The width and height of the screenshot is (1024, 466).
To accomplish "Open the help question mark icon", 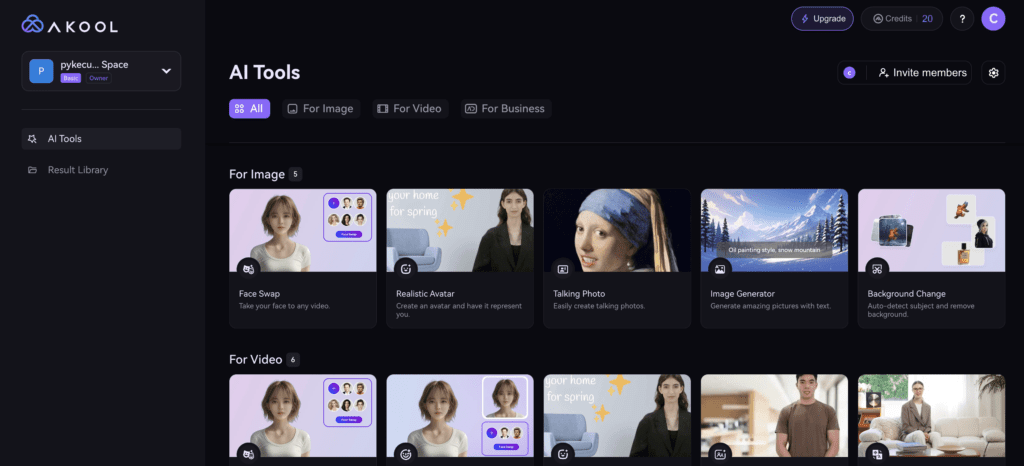I will pos(962,18).
